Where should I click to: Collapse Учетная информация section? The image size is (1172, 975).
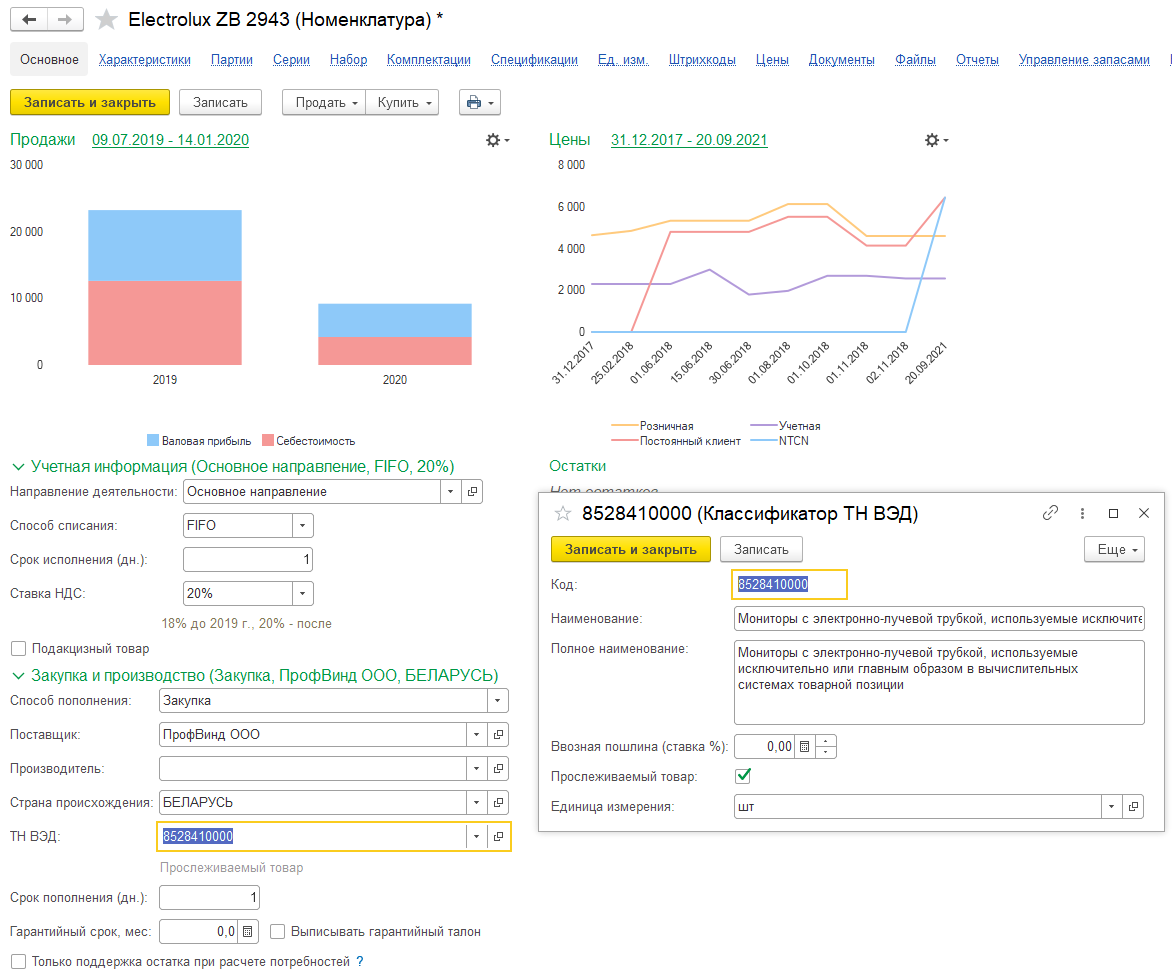coord(18,467)
